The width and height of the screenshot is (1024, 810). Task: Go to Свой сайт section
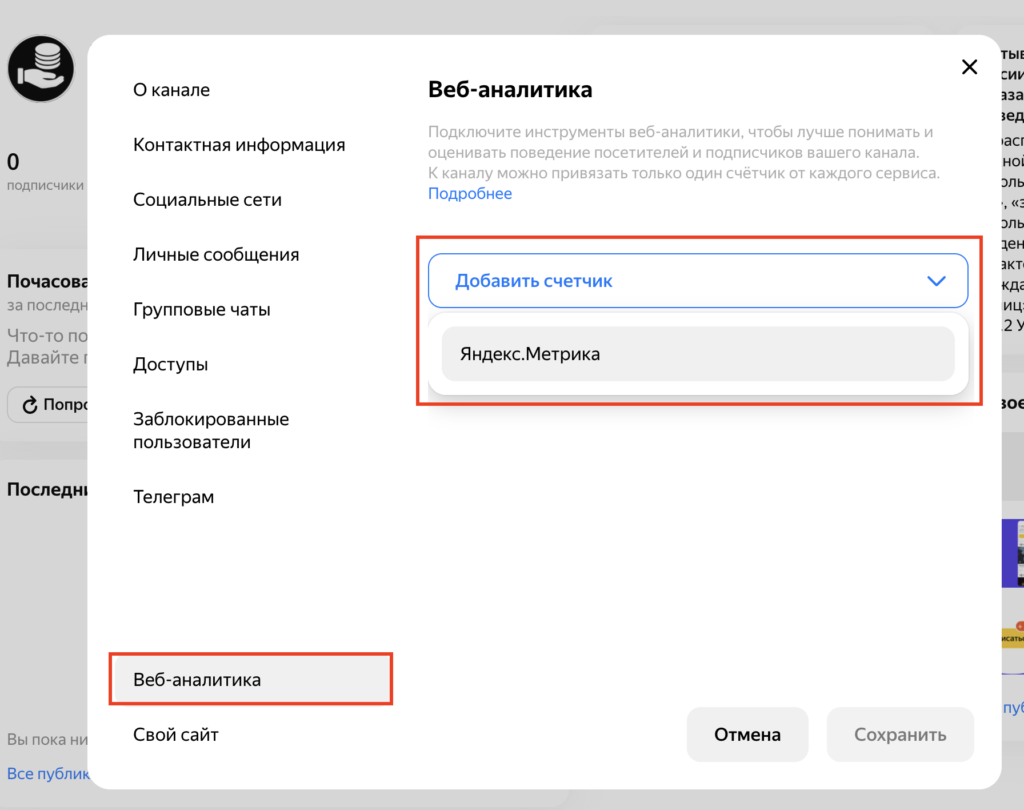[176, 735]
